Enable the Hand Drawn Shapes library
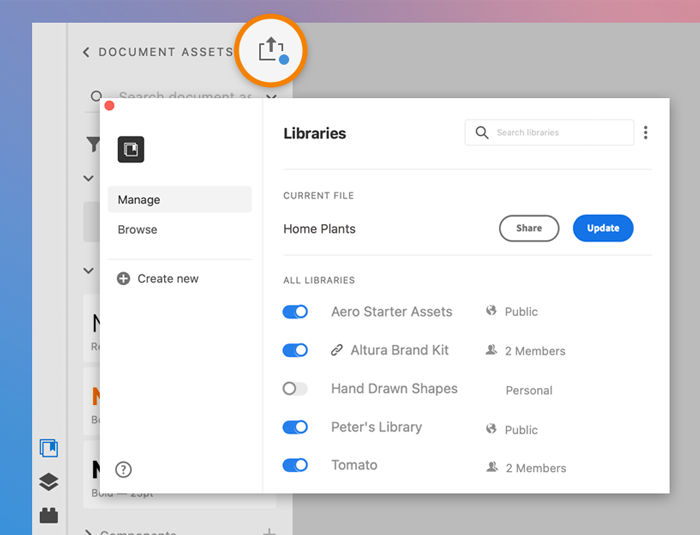Viewport: 700px width, 535px height. coord(295,389)
